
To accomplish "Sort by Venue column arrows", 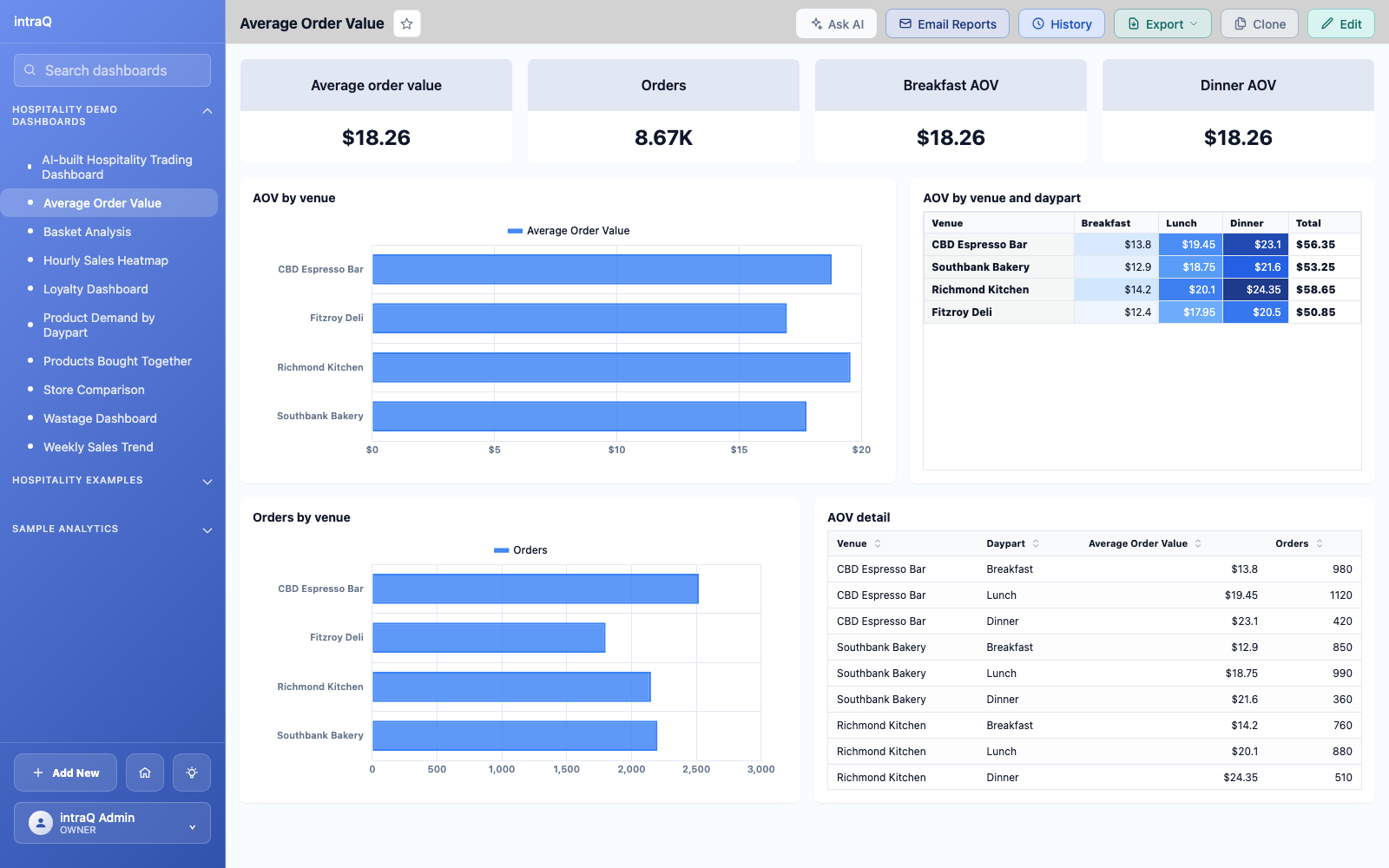I will (878, 543).
